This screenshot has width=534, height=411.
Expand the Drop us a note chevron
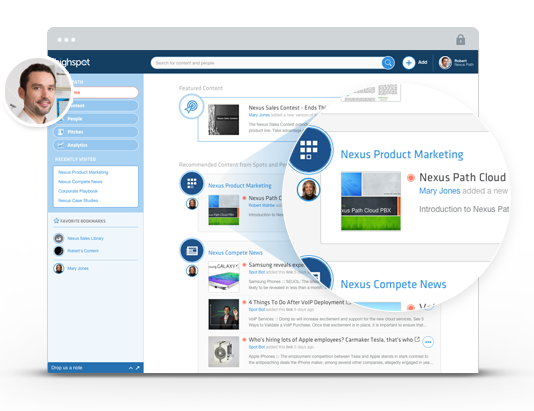pos(131,368)
